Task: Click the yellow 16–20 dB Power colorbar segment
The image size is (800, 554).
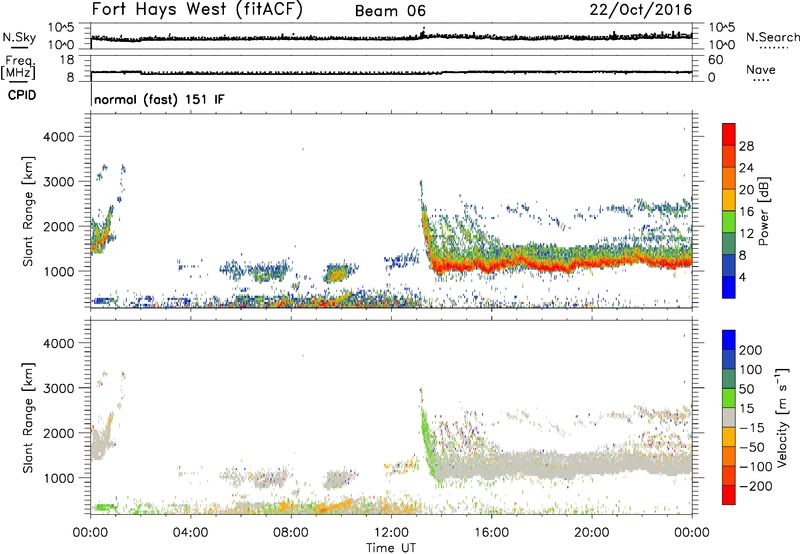Action: [729, 200]
